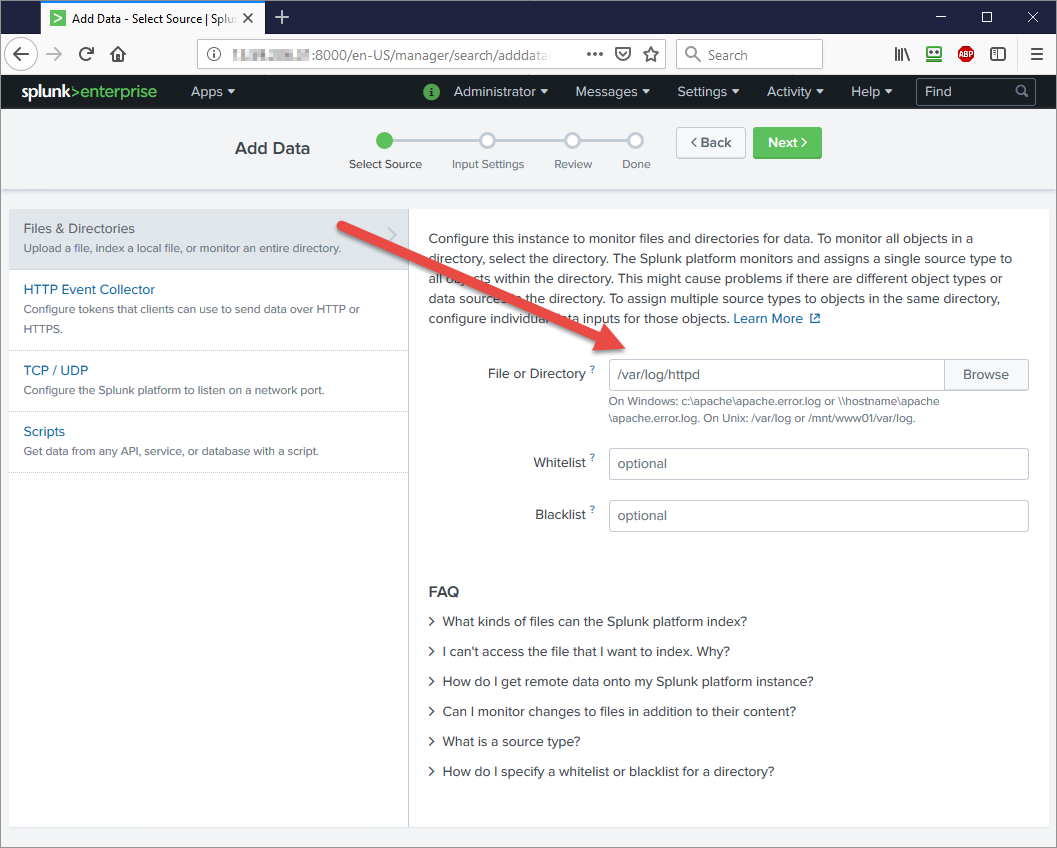Screen dimensions: 1057x848
Task: Open the Learn More link
Action: click(768, 318)
